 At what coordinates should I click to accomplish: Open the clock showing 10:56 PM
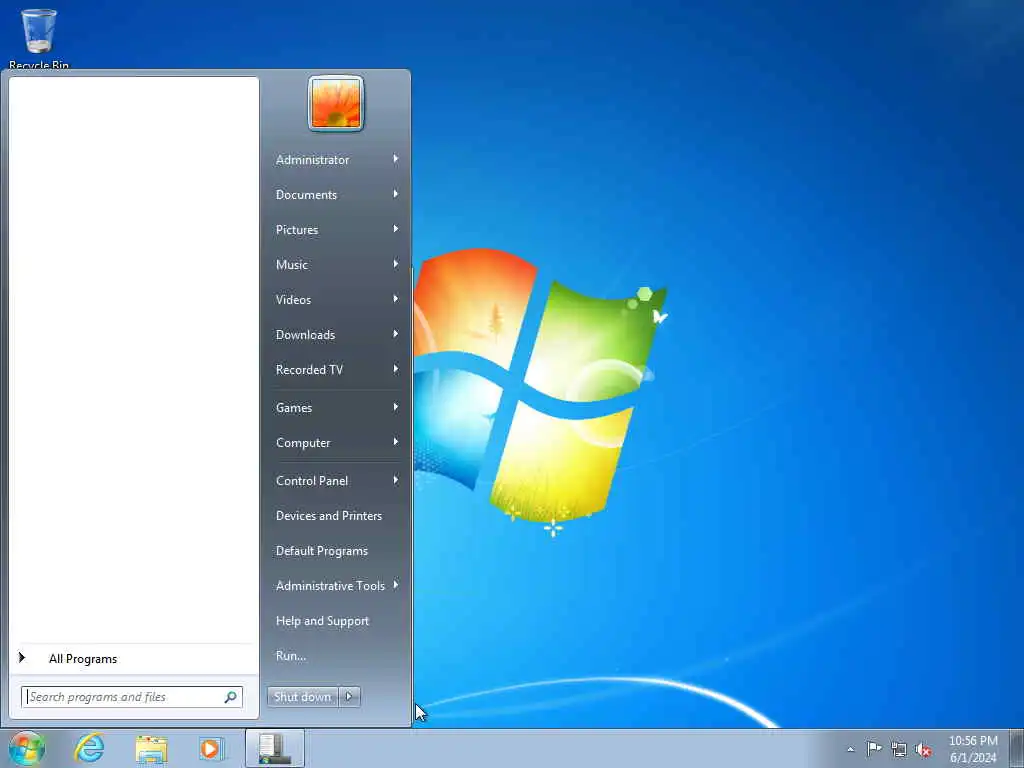(x=973, y=749)
